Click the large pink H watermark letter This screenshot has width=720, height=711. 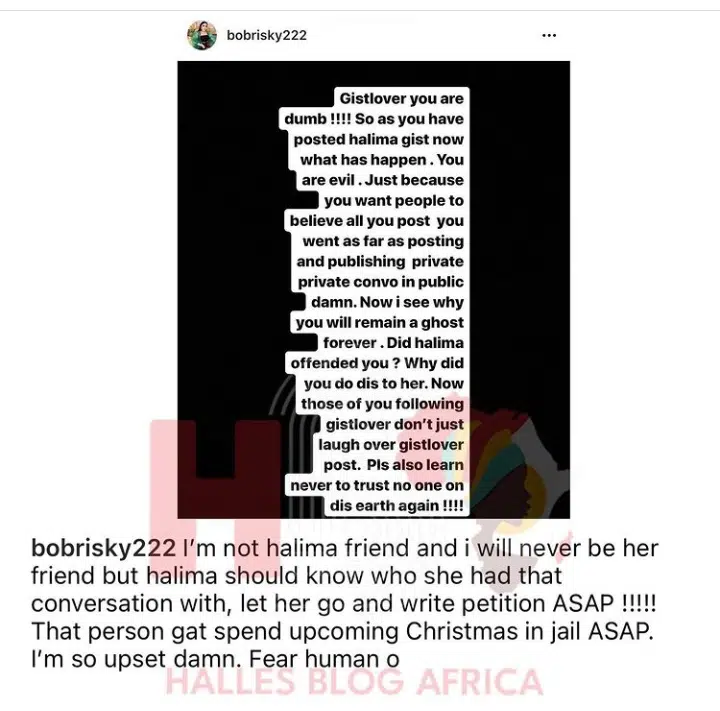coord(216,489)
